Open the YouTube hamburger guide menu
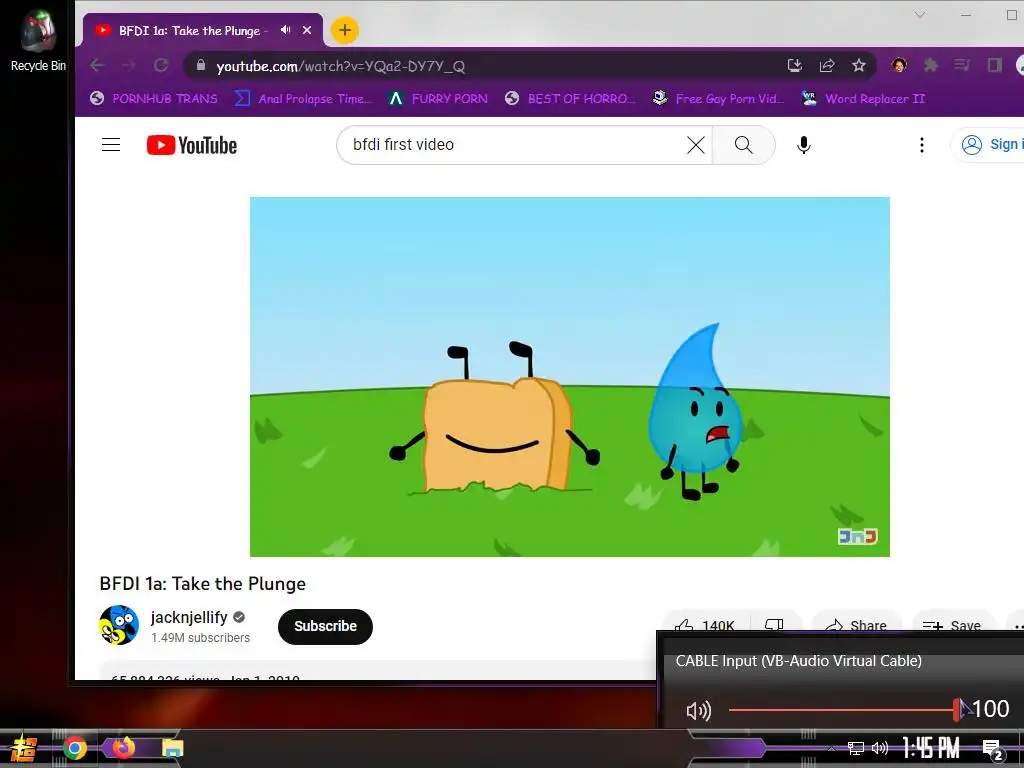1024x768 pixels. [x=111, y=145]
